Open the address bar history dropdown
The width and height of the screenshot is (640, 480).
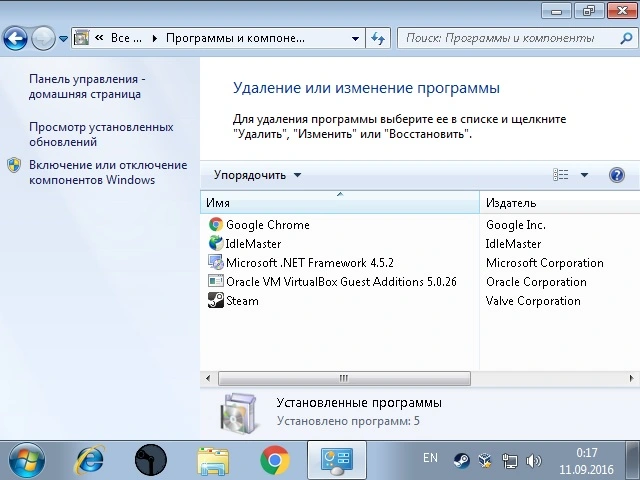pyautogui.click(x=355, y=38)
